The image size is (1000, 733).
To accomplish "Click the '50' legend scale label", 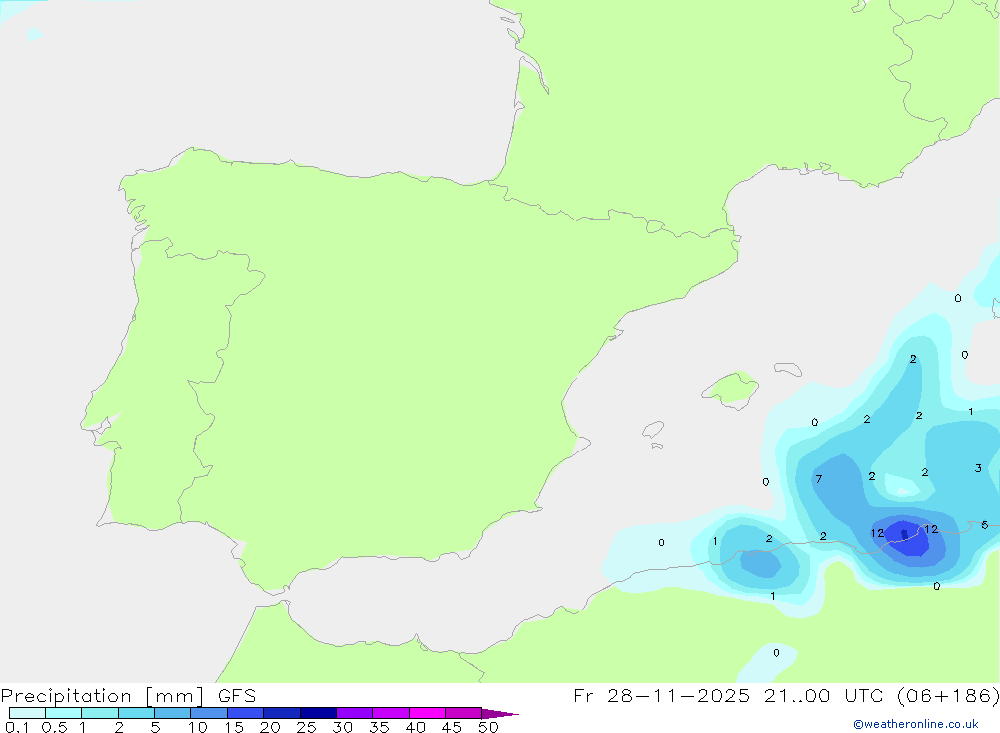I will pyautogui.click(x=488, y=727).
